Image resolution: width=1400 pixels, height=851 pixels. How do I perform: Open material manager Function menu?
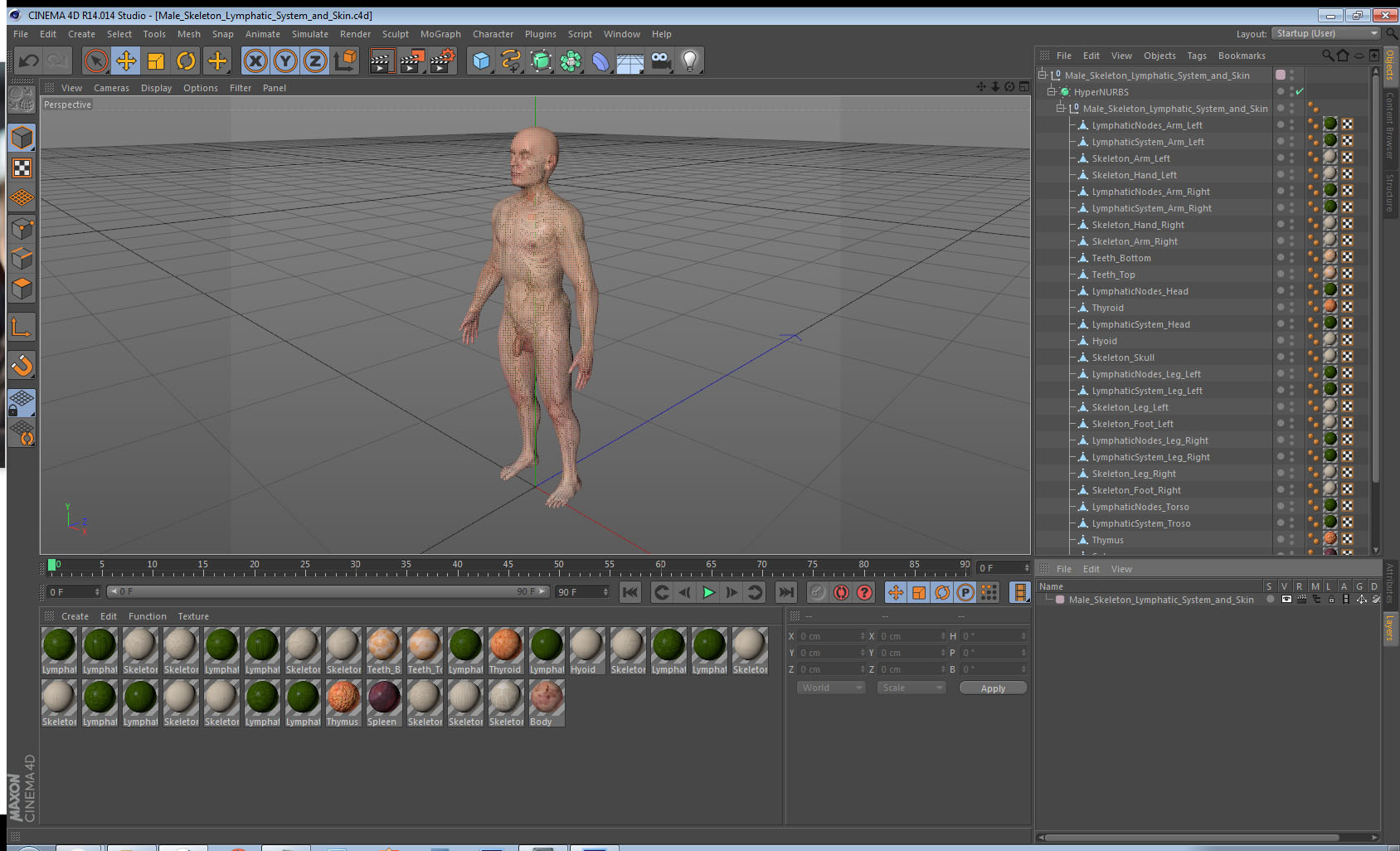click(x=148, y=616)
